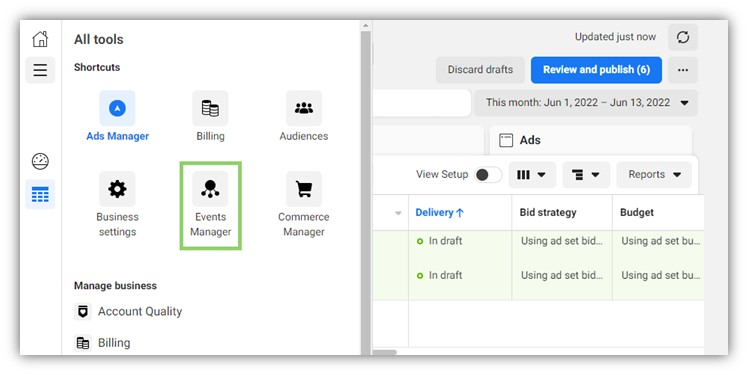The image size is (748, 375).
Task: Launch Commerce Manager cart icon
Action: (x=304, y=189)
